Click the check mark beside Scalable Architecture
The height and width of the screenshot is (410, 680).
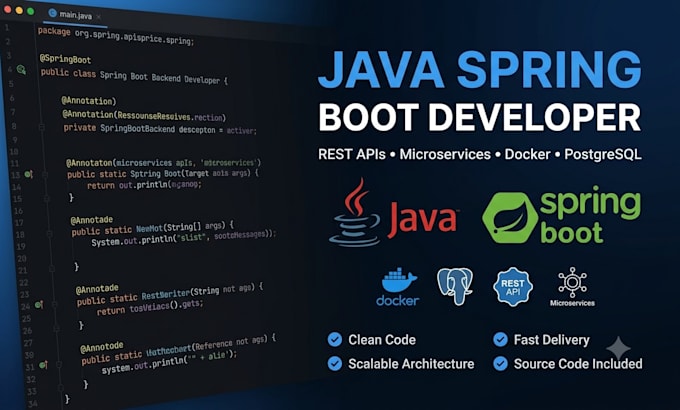point(334,363)
